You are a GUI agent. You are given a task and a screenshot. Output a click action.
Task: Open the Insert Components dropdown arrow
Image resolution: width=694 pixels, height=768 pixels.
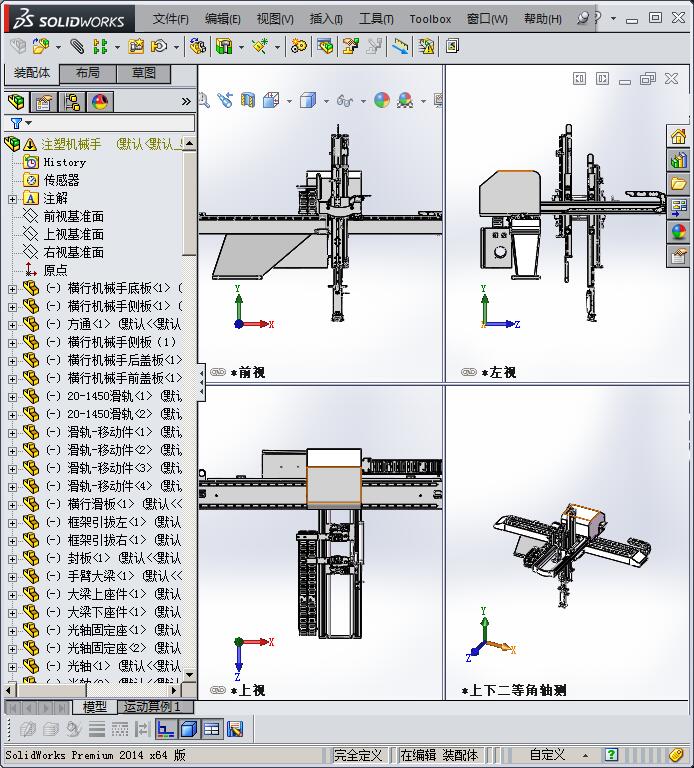(x=58, y=48)
